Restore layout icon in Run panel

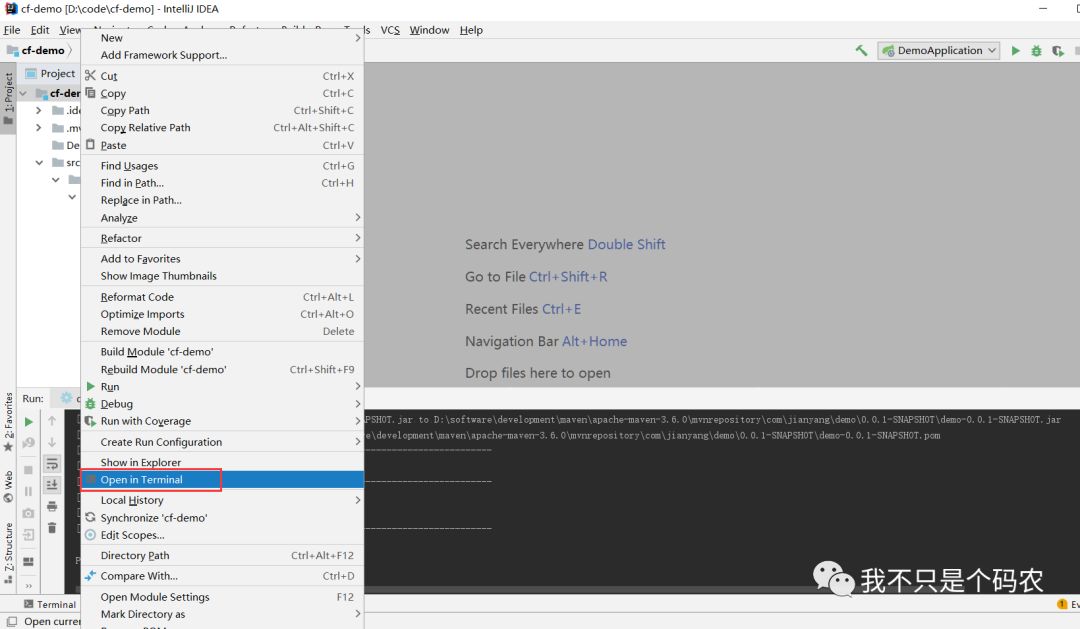[28, 561]
